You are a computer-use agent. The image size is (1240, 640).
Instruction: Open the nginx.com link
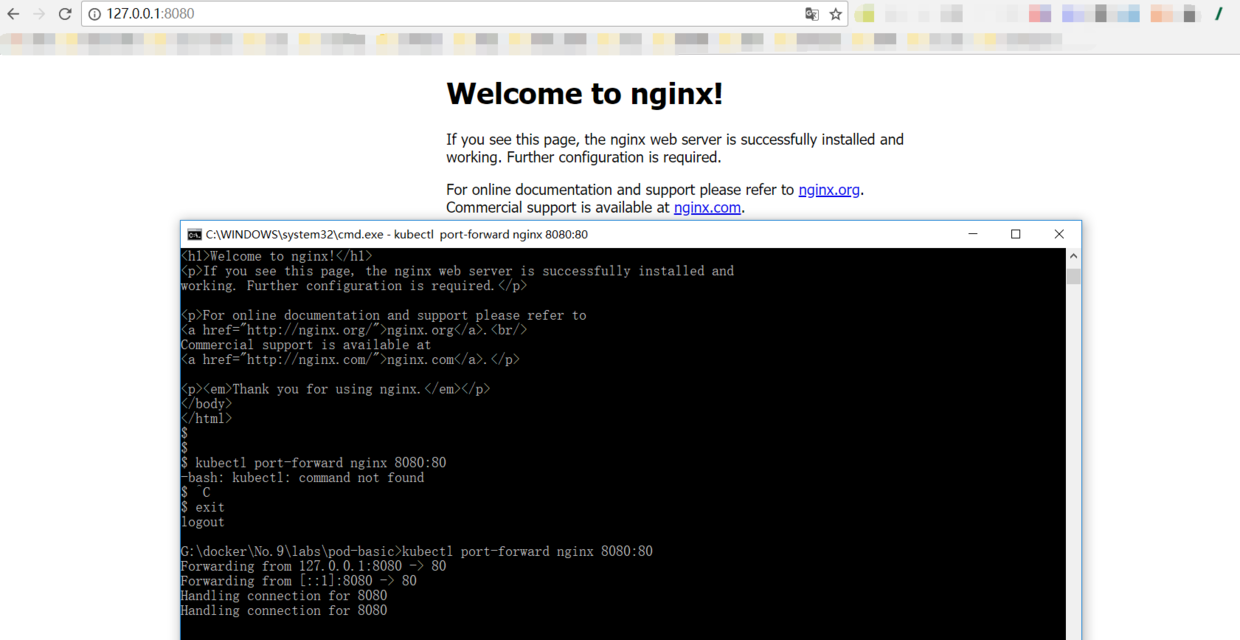point(707,208)
